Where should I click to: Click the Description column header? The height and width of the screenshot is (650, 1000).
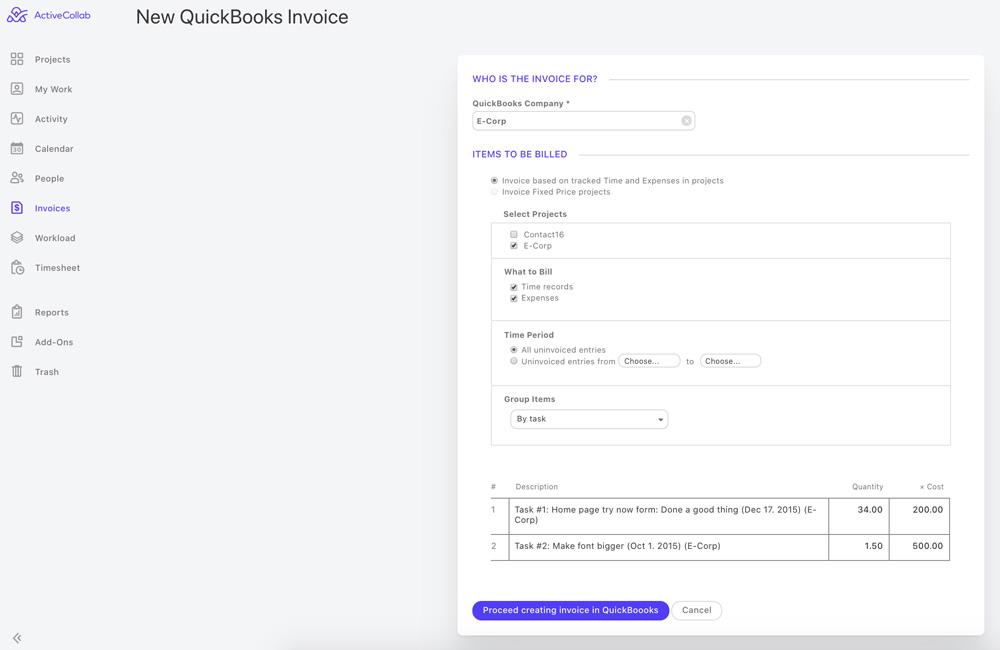[x=536, y=487]
